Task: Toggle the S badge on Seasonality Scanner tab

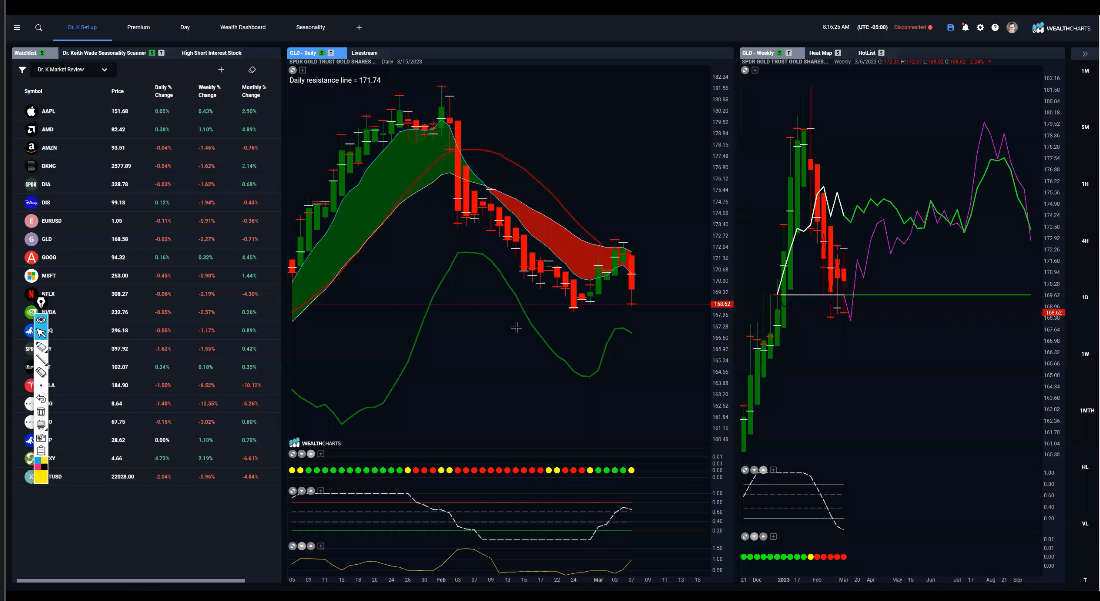Action: [x=152, y=53]
